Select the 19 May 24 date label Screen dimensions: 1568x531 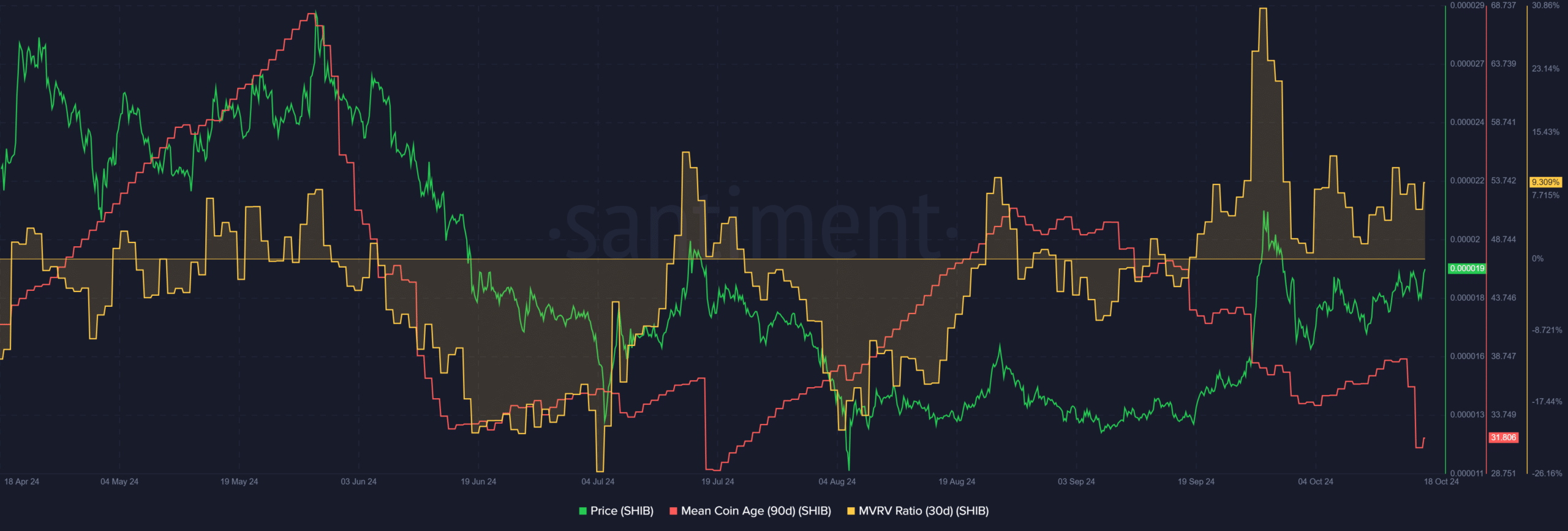[x=239, y=481]
